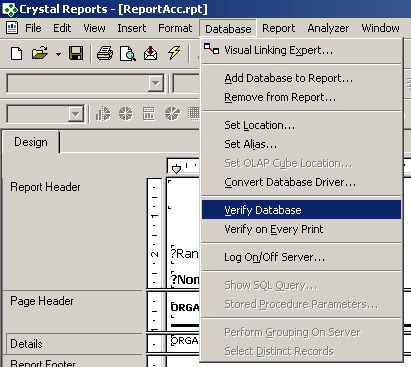Choose Visual Linking Expert
This screenshot has width=411, height=367.
click(x=301, y=50)
